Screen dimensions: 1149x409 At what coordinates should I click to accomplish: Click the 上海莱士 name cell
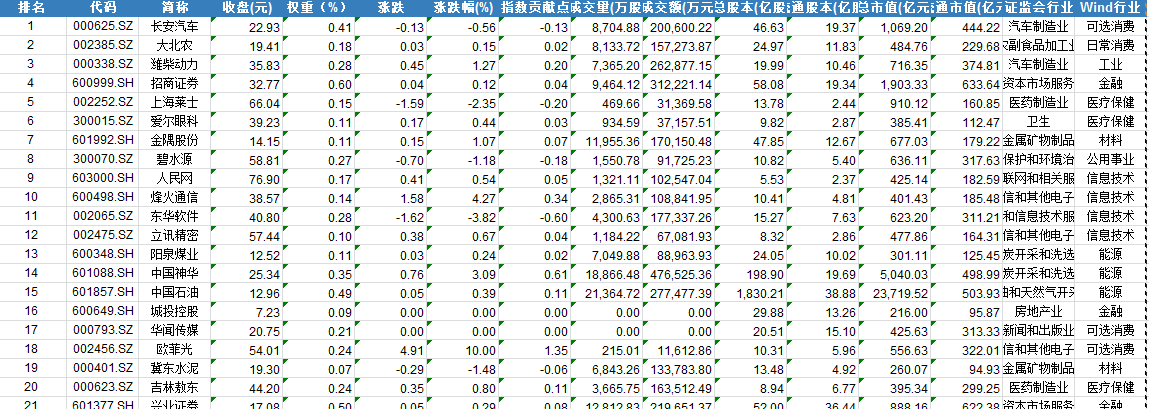pyautogui.click(x=174, y=103)
